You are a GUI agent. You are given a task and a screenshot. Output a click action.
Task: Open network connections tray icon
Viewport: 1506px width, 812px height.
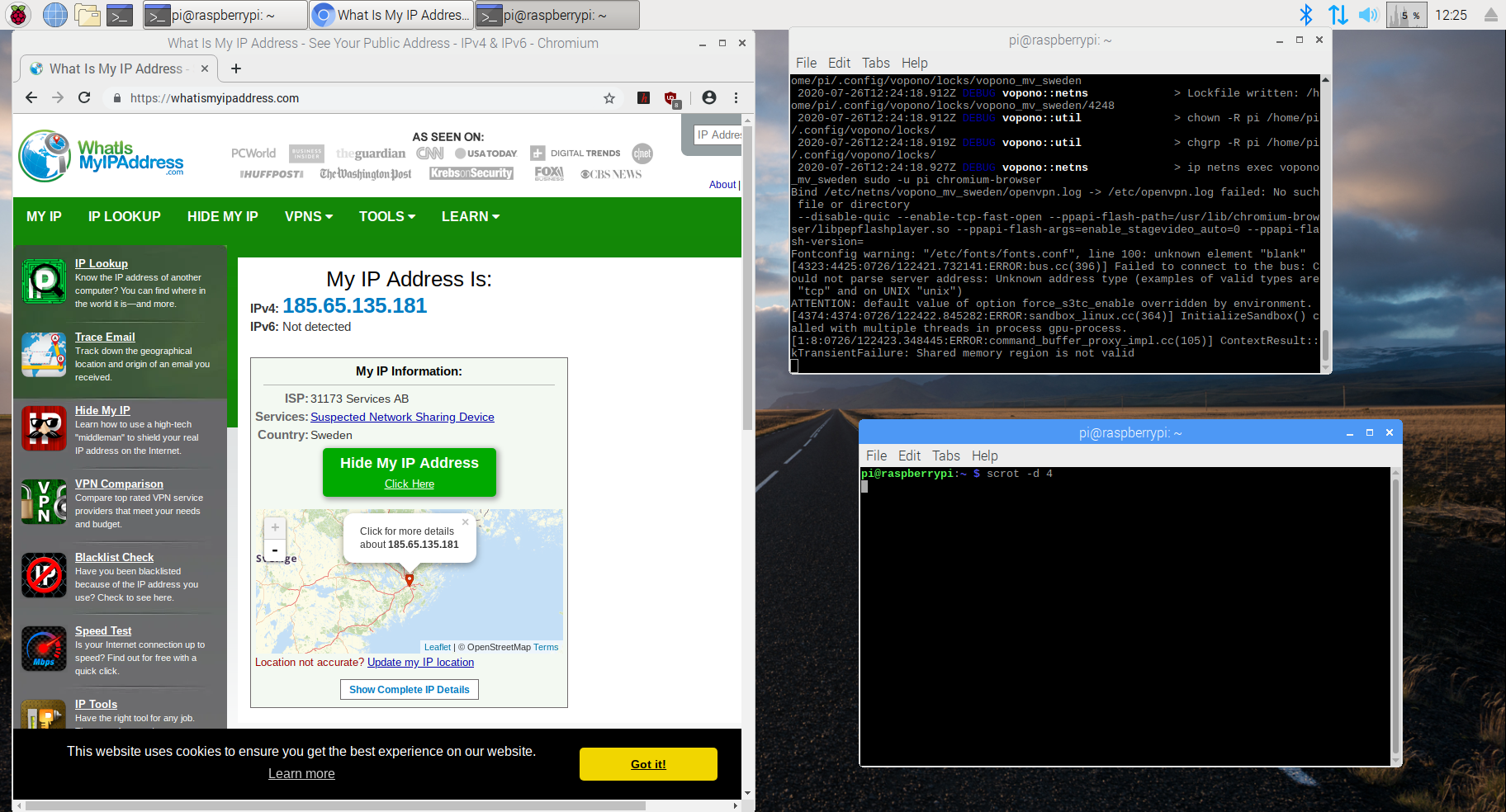(1338, 15)
